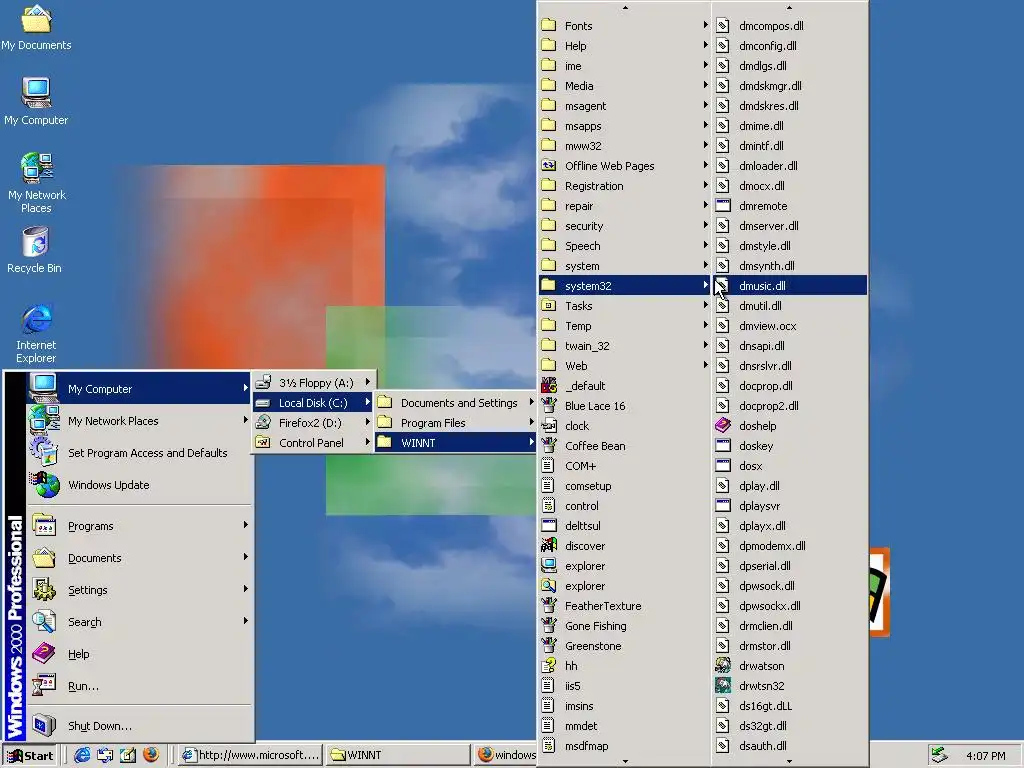Select Windows Update in Start menu
The height and width of the screenshot is (768, 1024).
pyautogui.click(x=138, y=485)
